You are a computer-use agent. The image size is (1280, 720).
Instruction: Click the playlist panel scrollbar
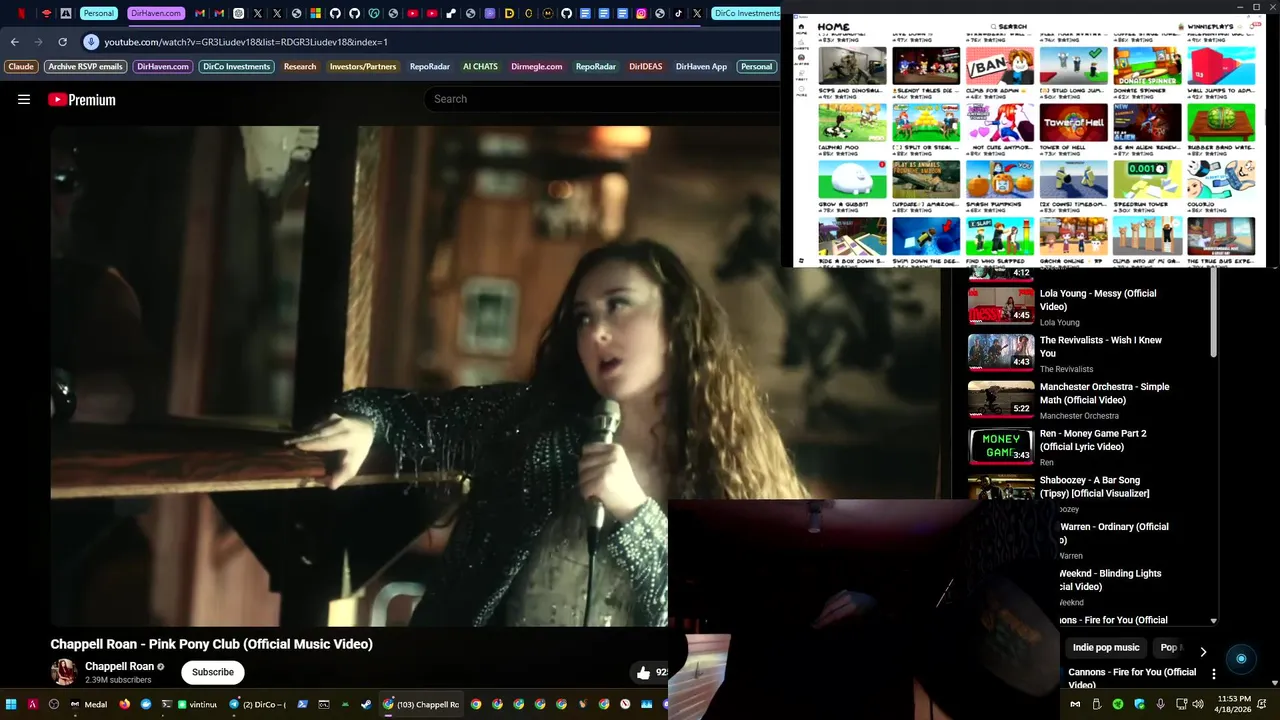point(1214,312)
